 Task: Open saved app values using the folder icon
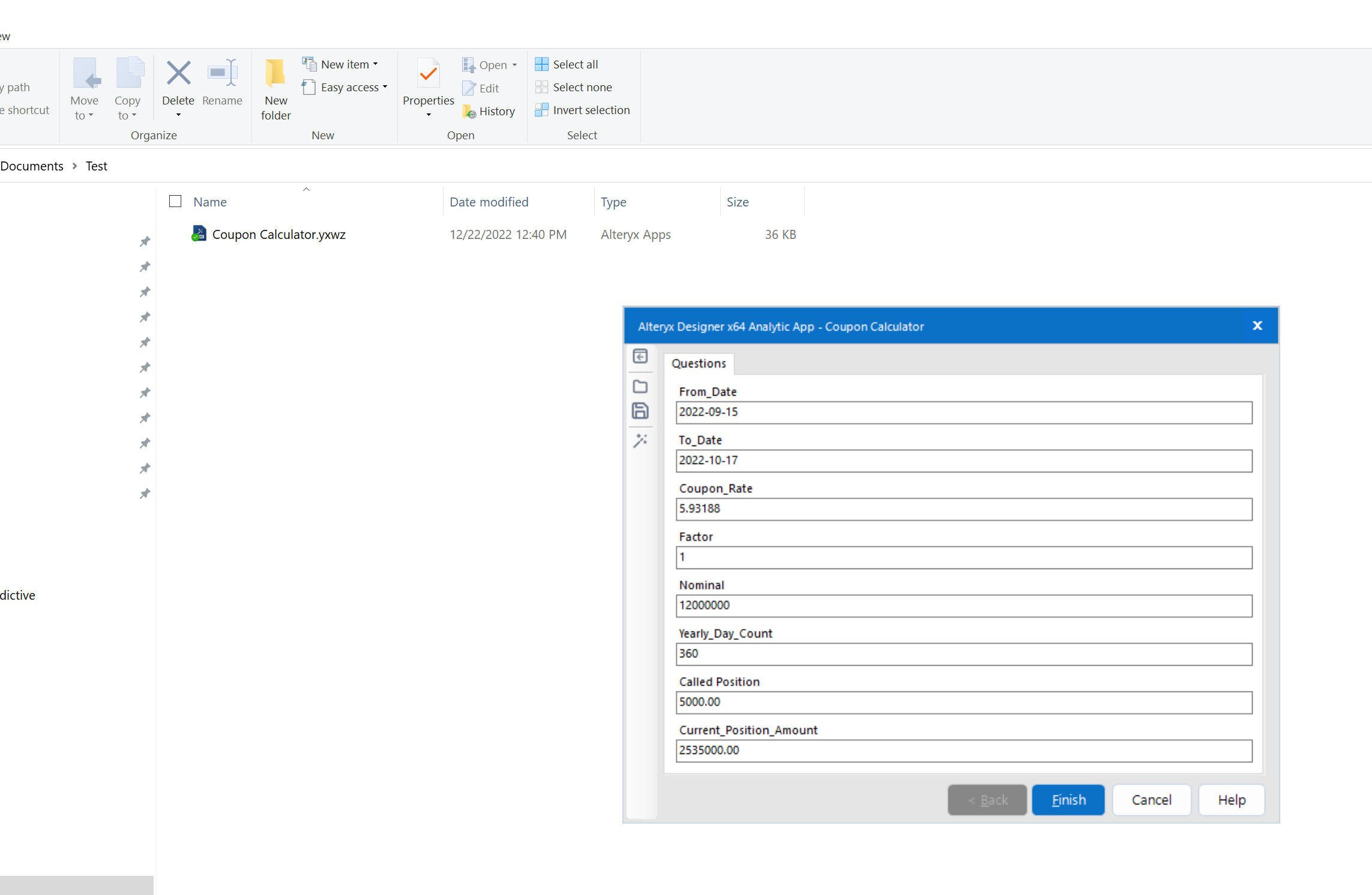[640, 387]
